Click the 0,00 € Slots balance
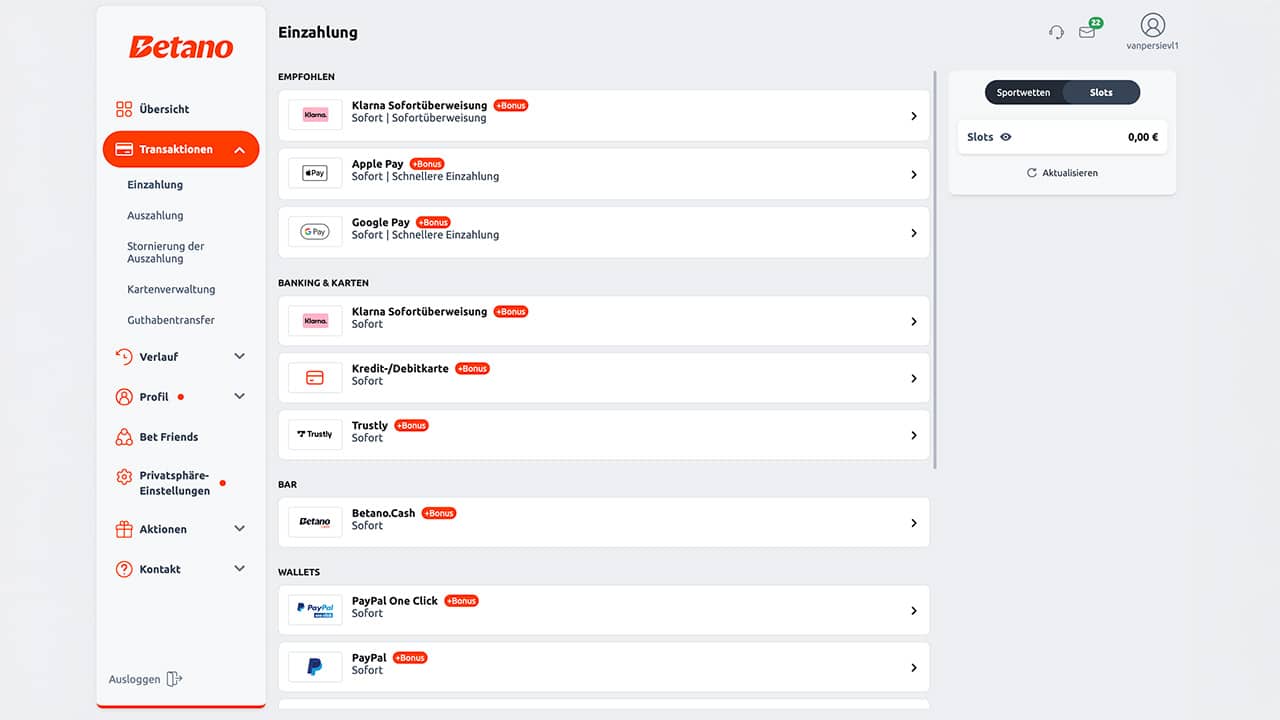 (1143, 137)
